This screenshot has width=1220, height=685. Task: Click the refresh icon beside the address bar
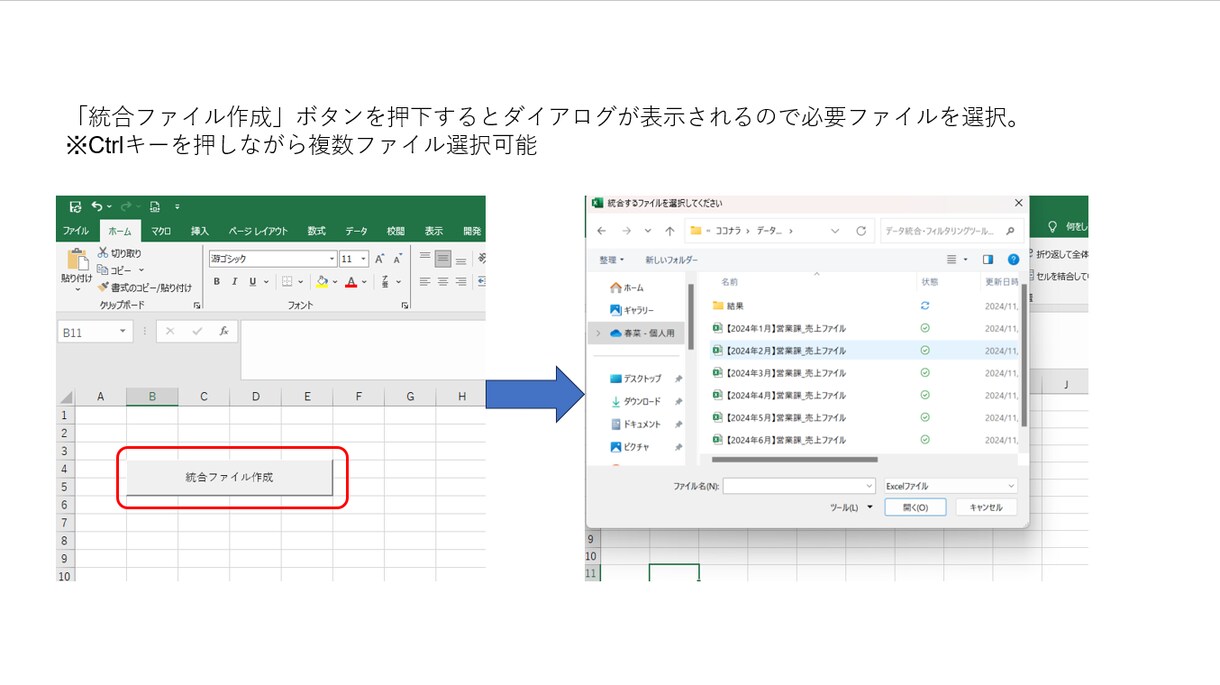[x=861, y=231]
